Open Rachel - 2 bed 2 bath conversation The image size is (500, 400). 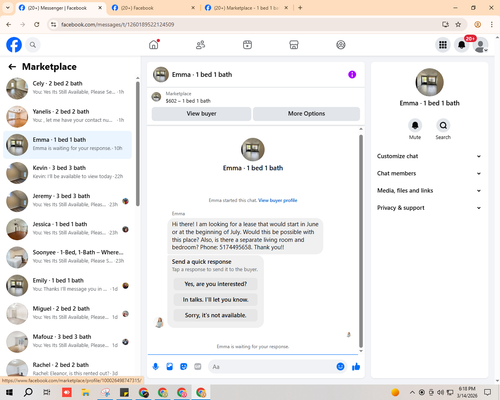tap(67, 368)
